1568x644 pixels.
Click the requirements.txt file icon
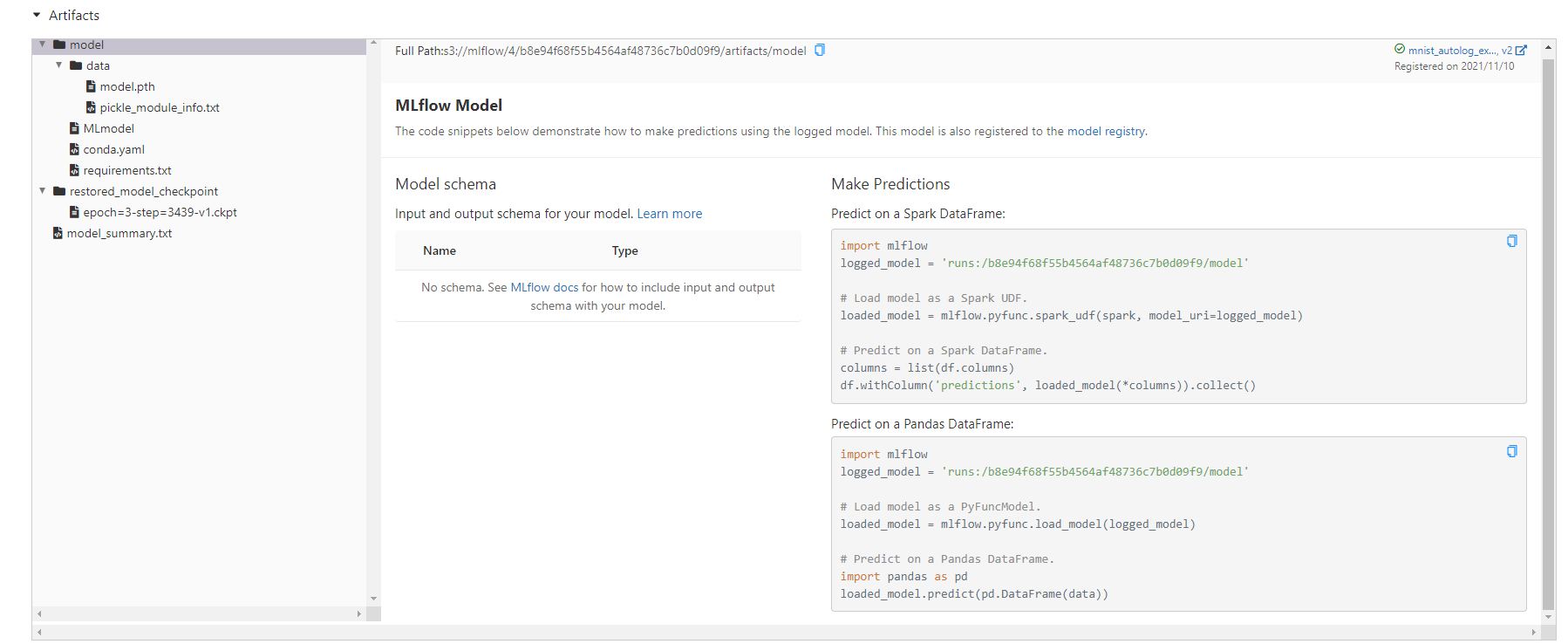pos(74,170)
